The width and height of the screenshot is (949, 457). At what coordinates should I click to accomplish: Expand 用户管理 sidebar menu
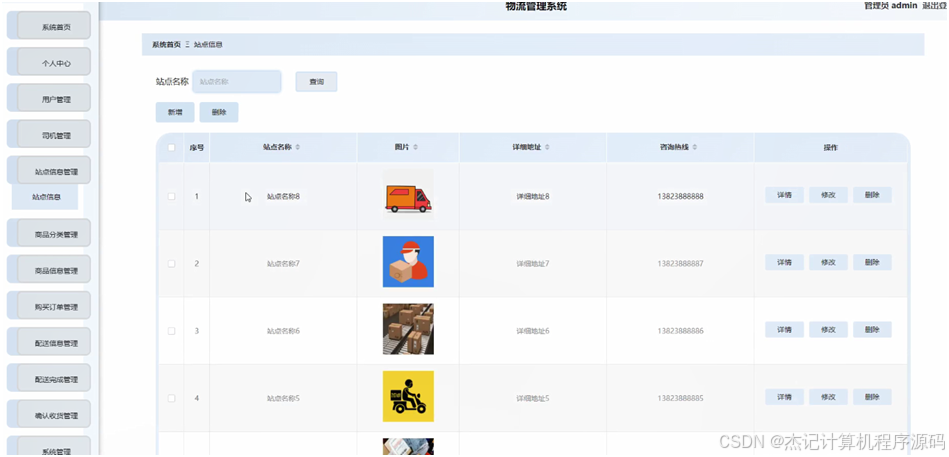coord(49,99)
